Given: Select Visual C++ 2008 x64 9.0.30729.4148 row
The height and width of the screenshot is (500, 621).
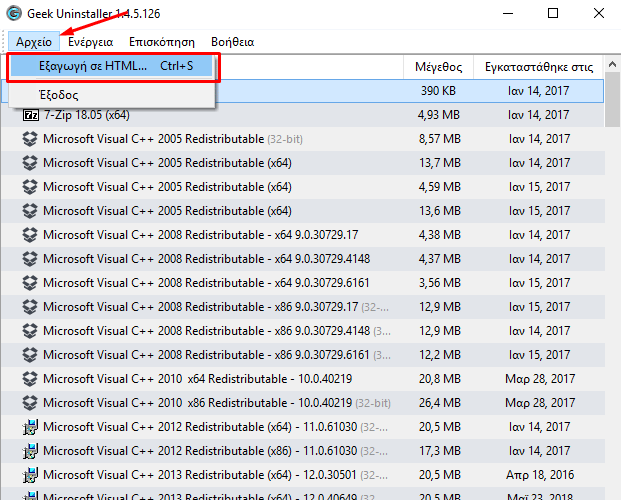Looking at the screenshot, I should [303, 259].
